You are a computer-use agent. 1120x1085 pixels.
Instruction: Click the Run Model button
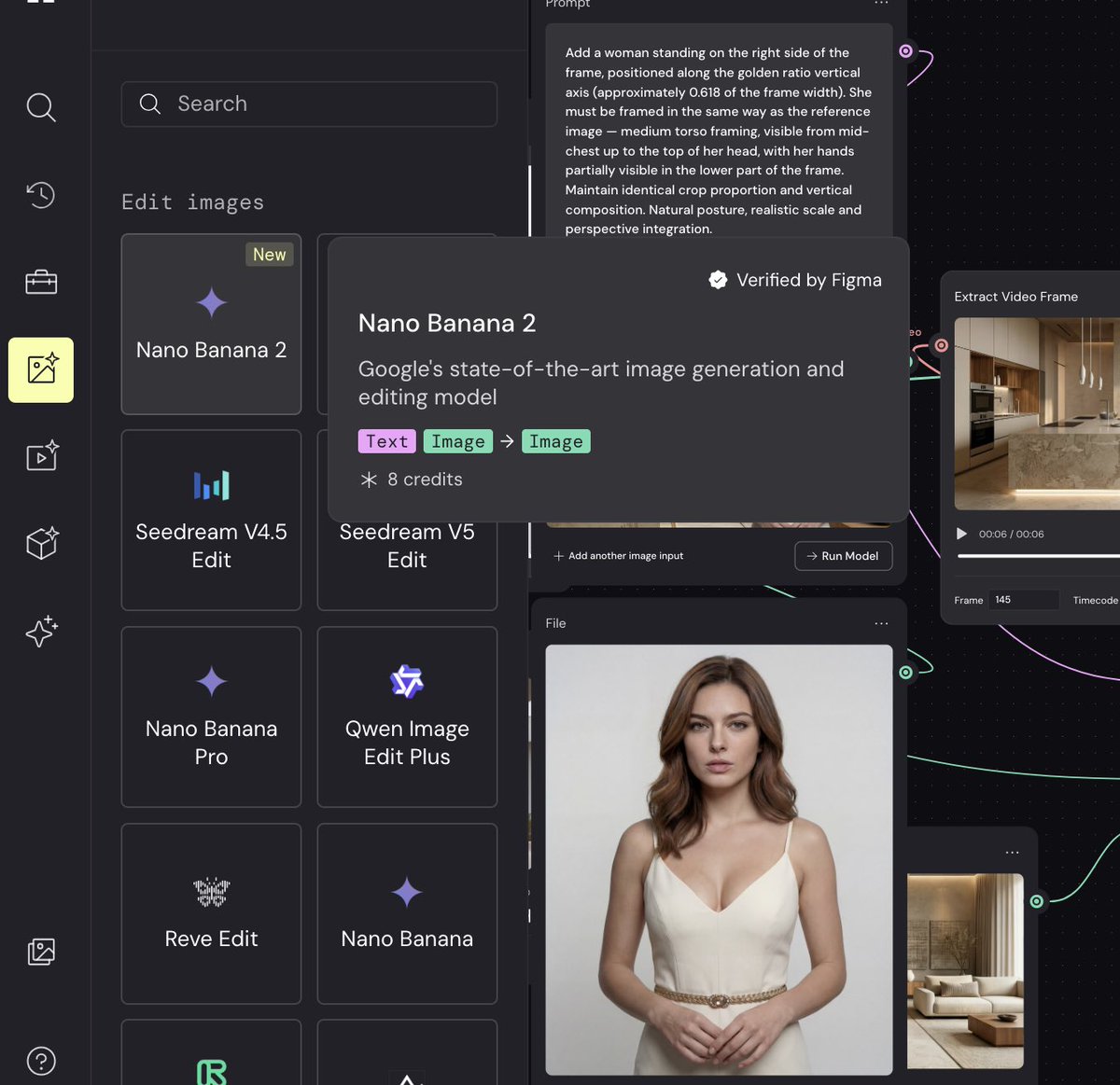pyautogui.click(x=844, y=556)
